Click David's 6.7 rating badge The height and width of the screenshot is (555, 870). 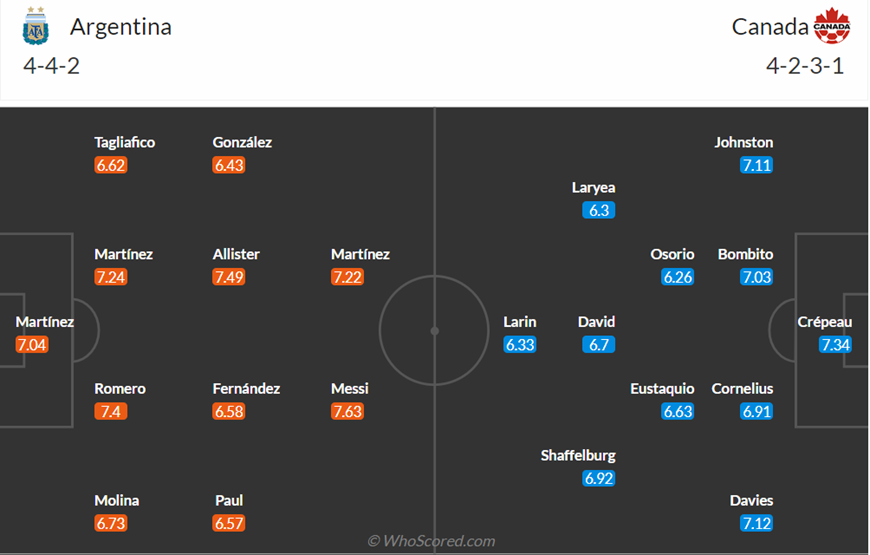pos(599,345)
